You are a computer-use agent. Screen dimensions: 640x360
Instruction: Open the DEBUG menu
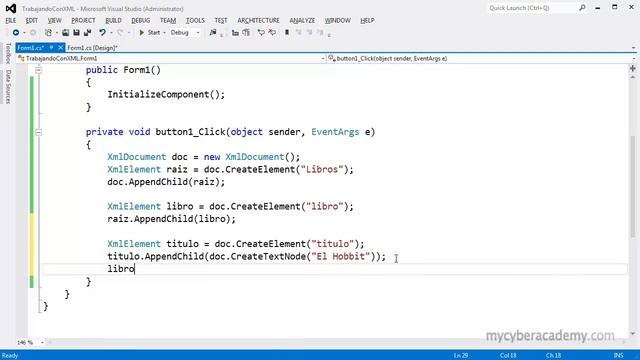(141, 20)
